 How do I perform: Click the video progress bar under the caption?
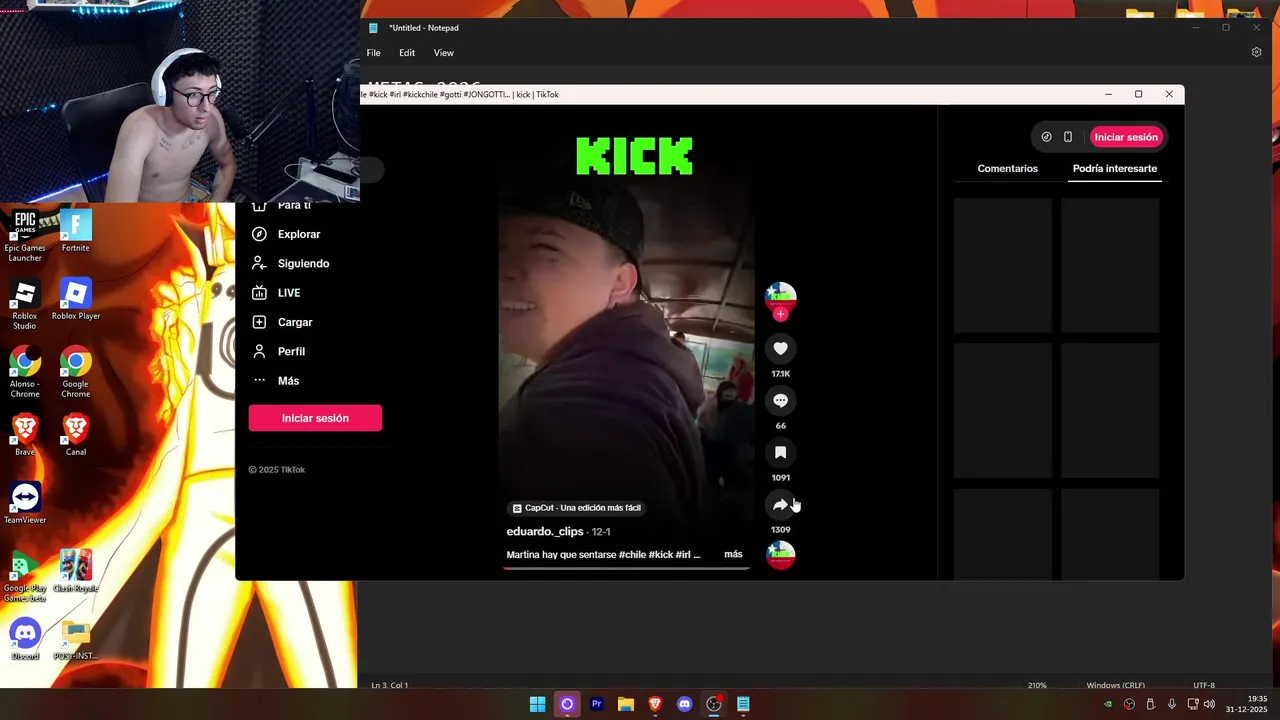626,568
